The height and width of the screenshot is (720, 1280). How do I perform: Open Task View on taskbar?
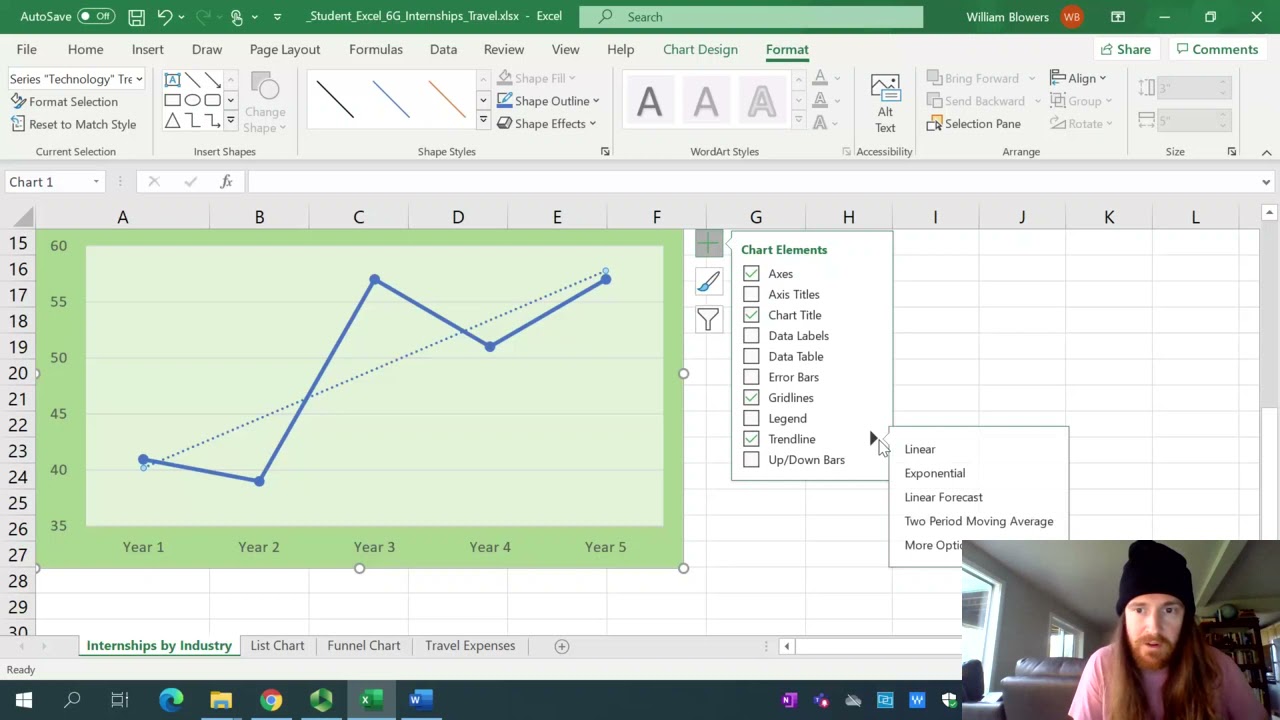[x=120, y=700]
